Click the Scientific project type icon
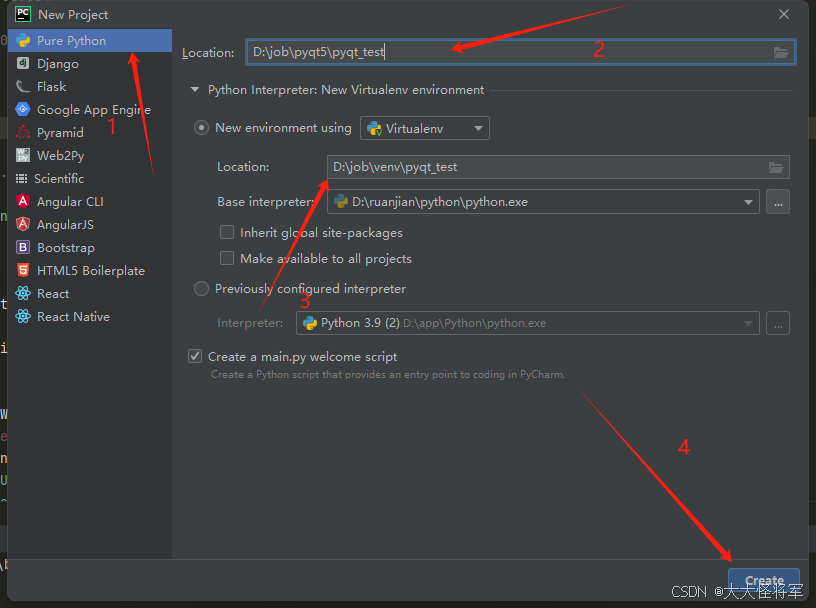The height and width of the screenshot is (608, 816). tap(21, 179)
